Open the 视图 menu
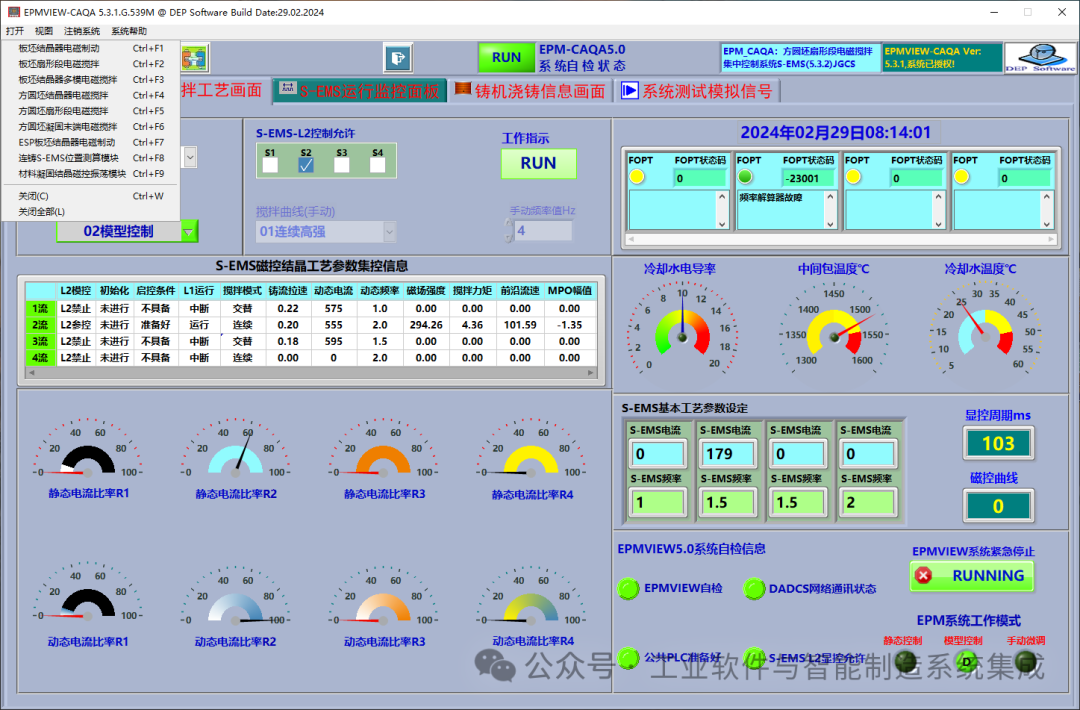The width and height of the screenshot is (1080, 710). point(44,31)
